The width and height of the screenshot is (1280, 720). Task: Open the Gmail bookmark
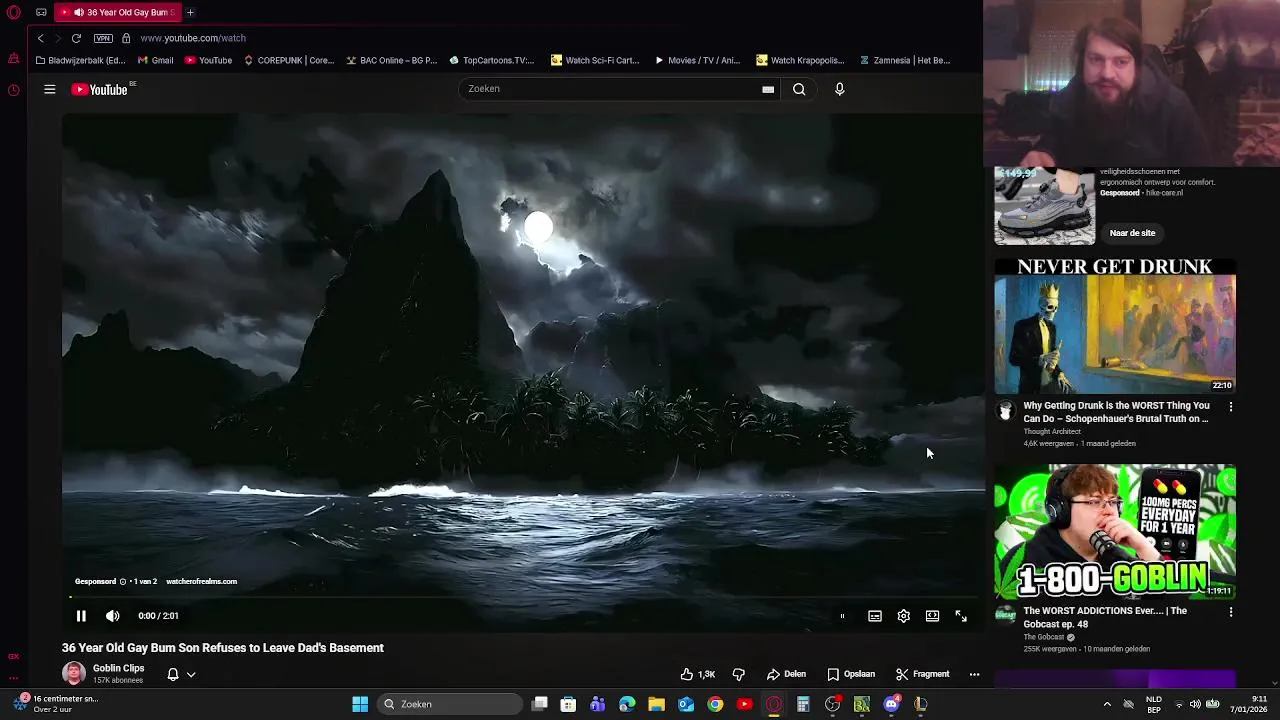pos(155,60)
